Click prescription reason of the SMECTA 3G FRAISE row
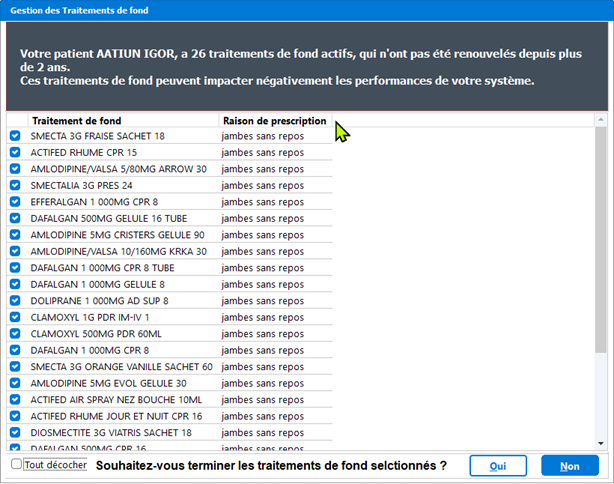Viewport: 614px width, 484px height. (x=262, y=136)
